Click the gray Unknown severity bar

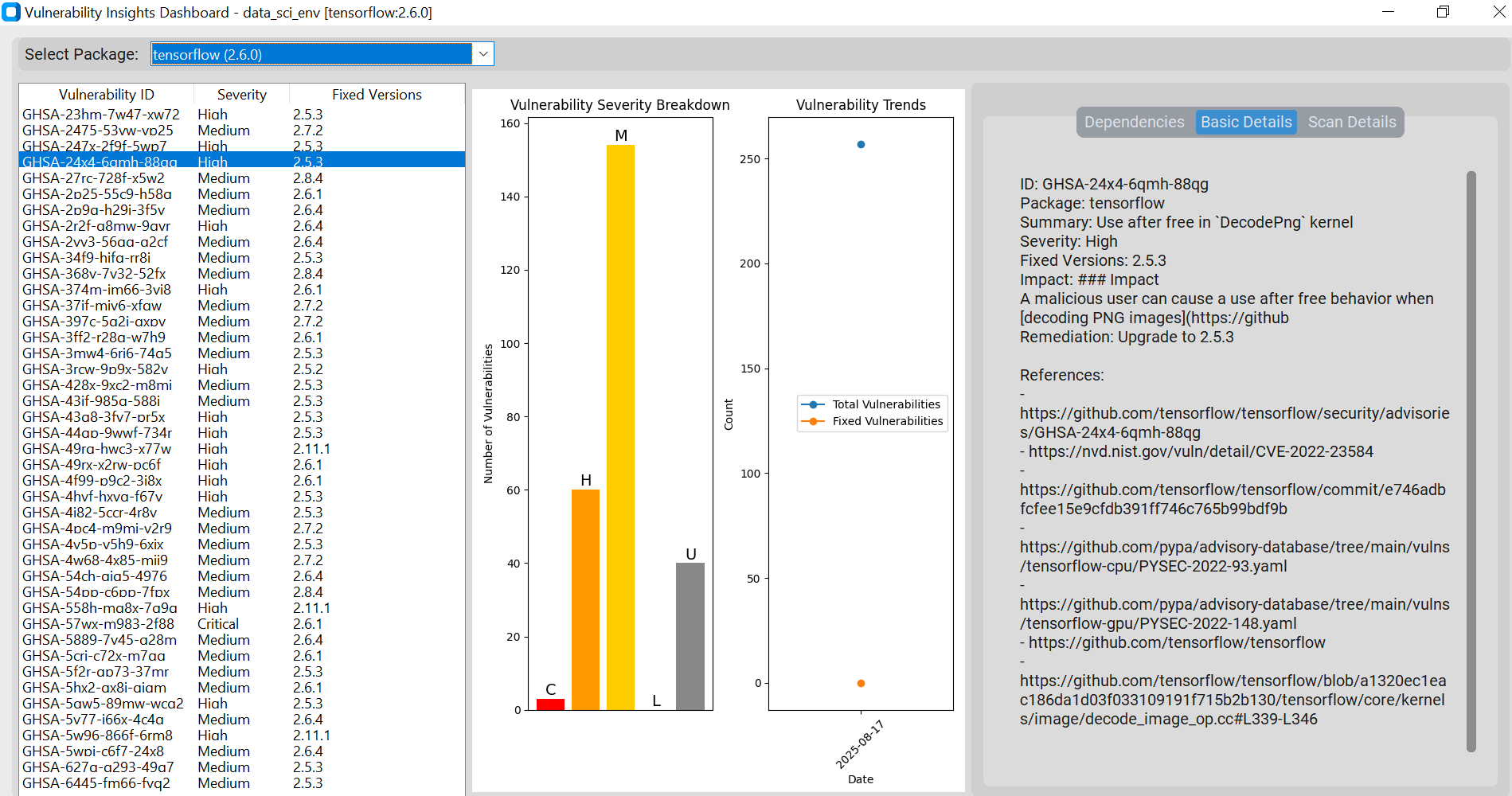[690, 636]
